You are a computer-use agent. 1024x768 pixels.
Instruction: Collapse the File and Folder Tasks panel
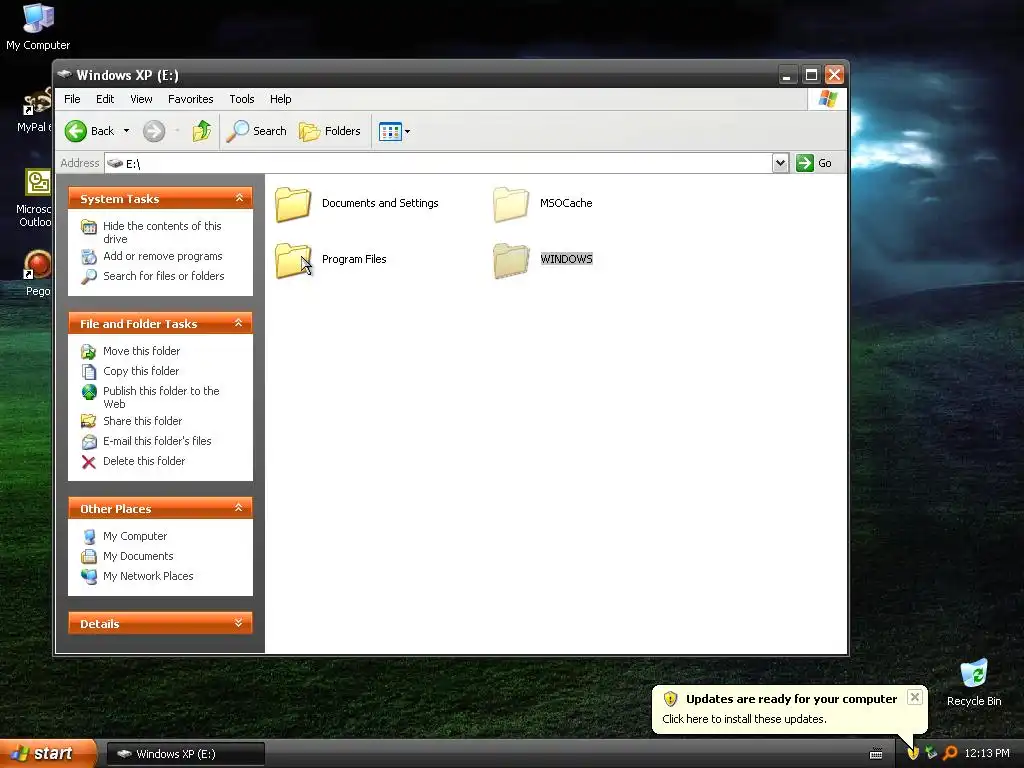pos(239,323)
